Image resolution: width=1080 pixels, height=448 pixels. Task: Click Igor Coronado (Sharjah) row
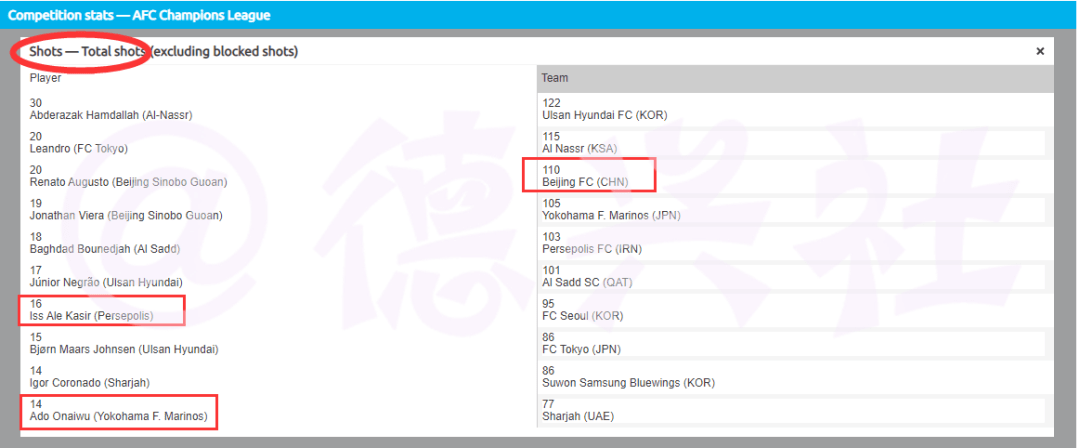(278, 376)
